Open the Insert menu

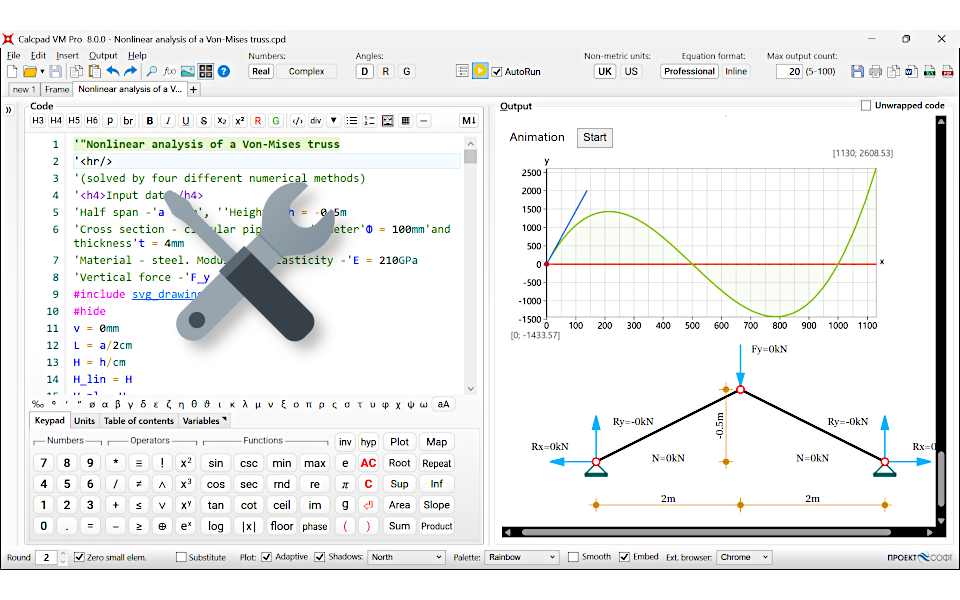67,55
